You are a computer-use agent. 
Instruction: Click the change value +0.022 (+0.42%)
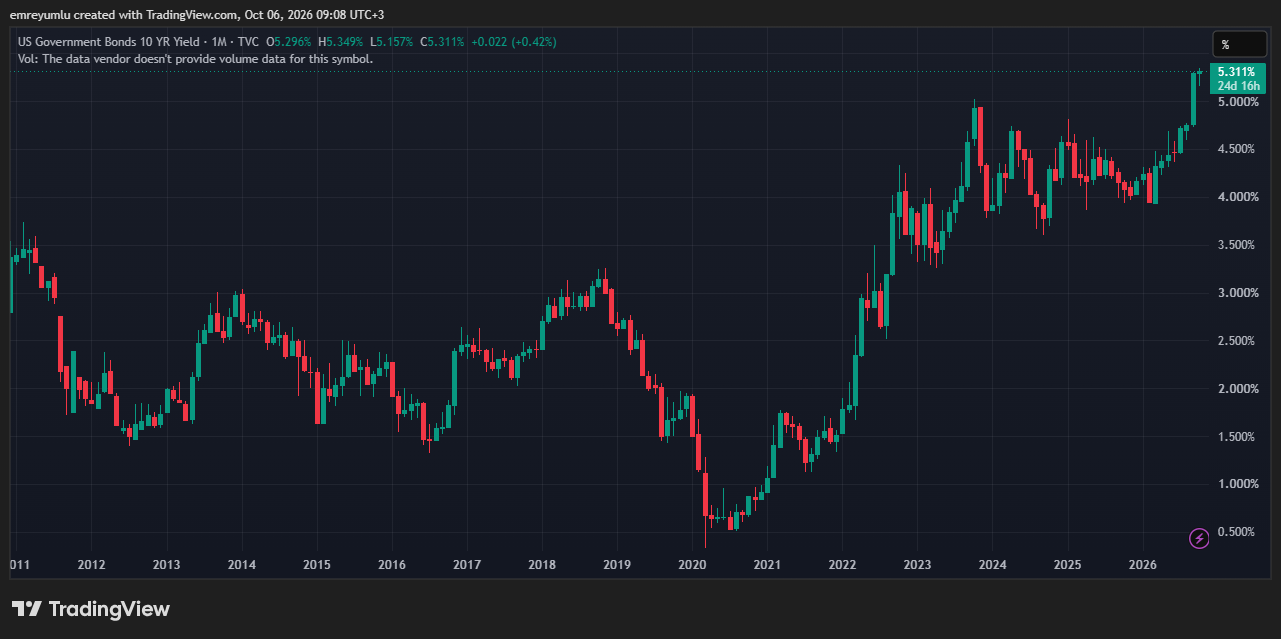(513, 42)
